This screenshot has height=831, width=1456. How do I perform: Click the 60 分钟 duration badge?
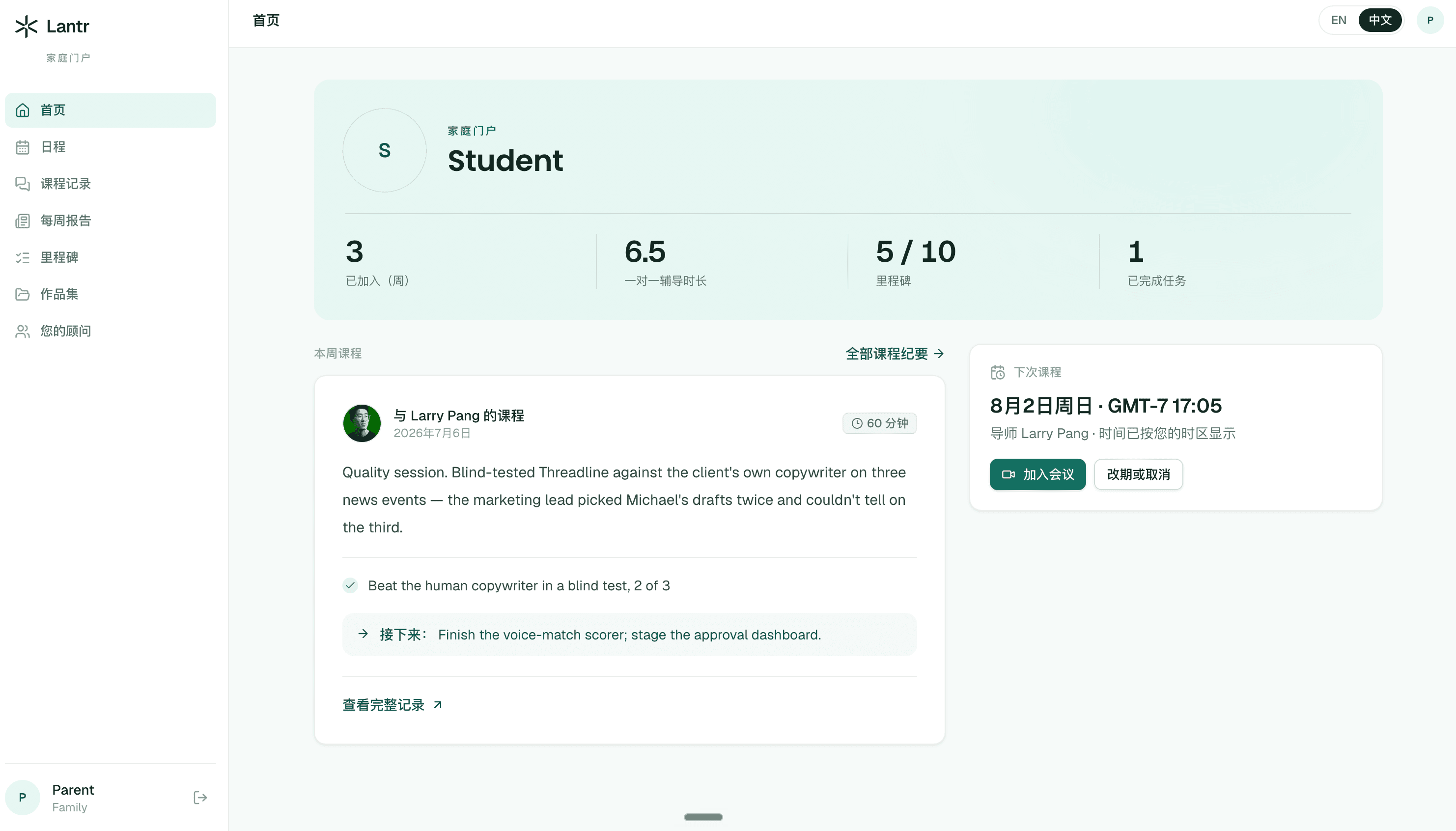click(879, 423)
